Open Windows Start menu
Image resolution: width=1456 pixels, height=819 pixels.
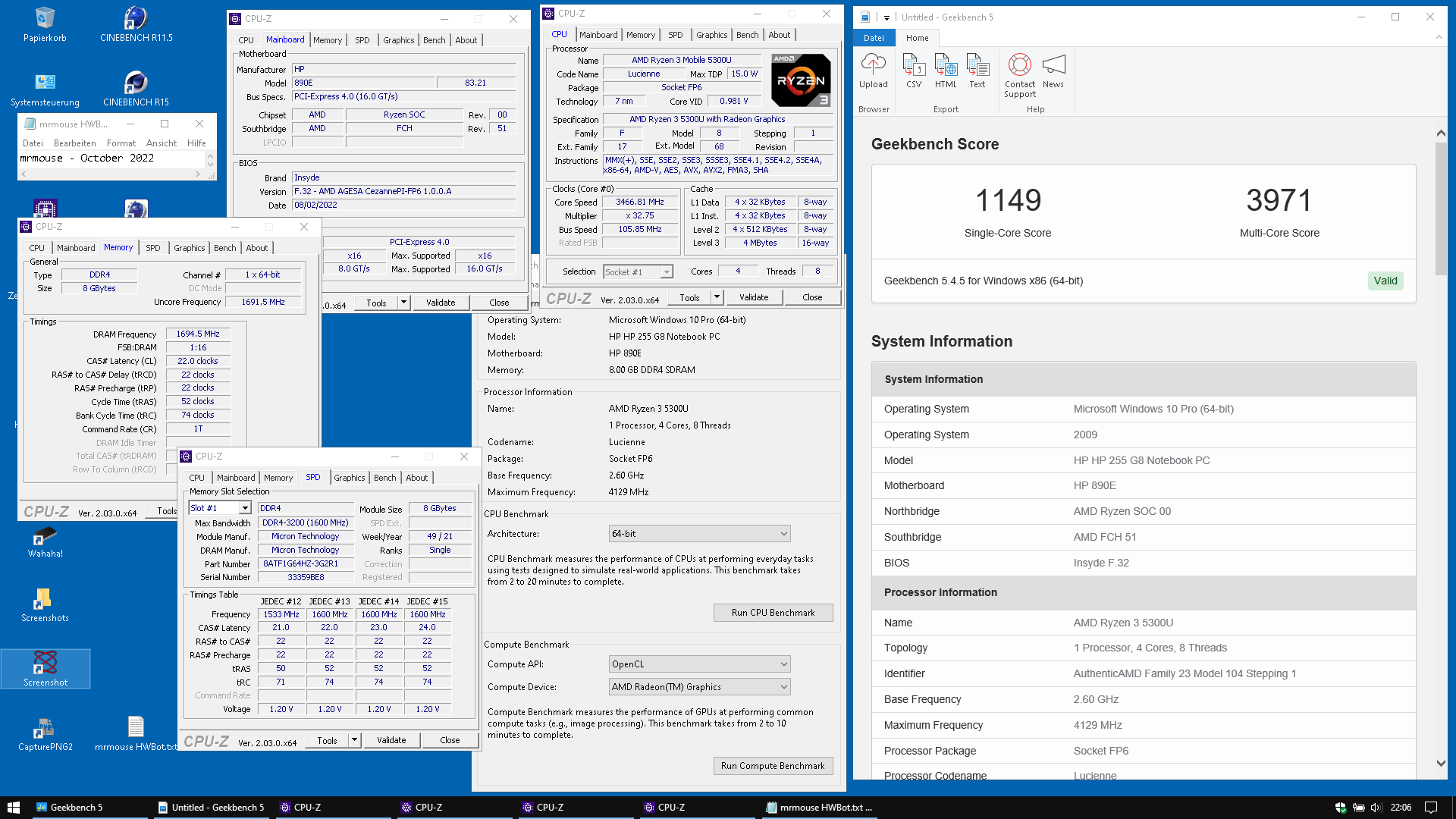pyautogui.click(x=13, y=807)
